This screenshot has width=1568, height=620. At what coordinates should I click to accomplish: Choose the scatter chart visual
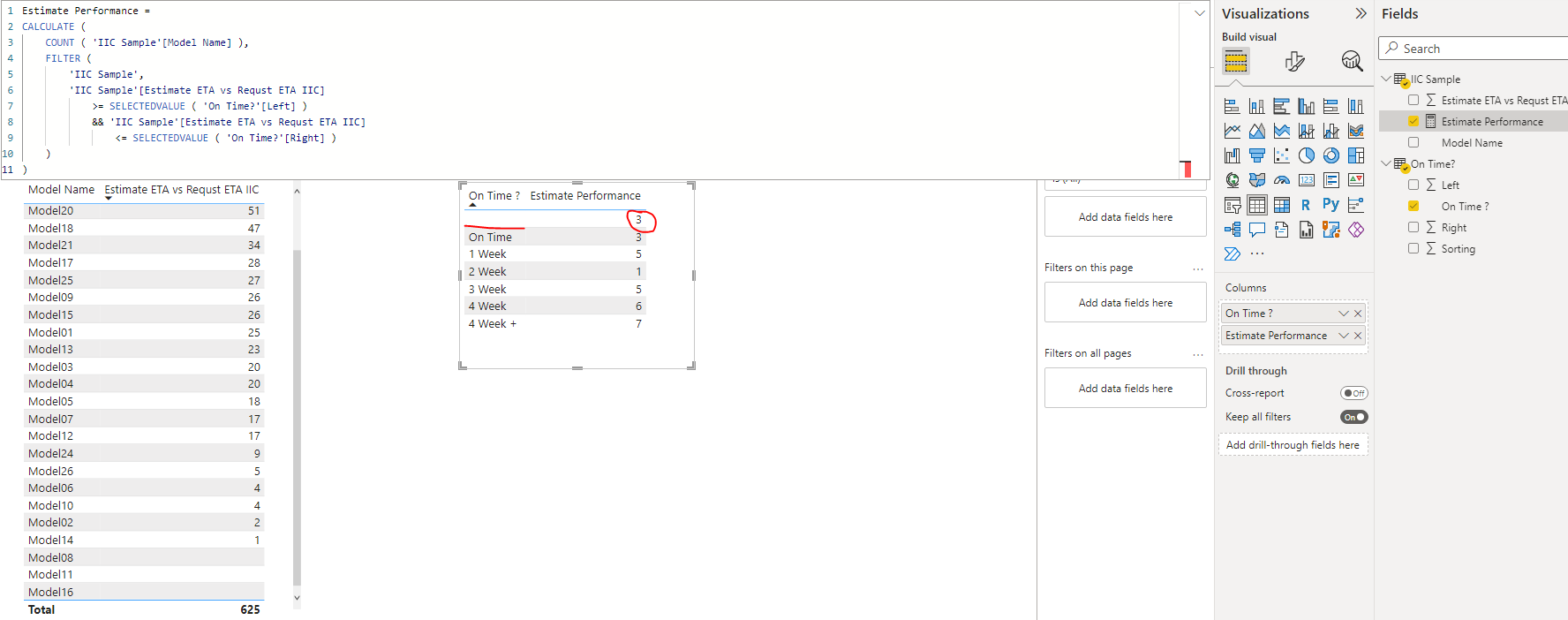[1282, 156]
